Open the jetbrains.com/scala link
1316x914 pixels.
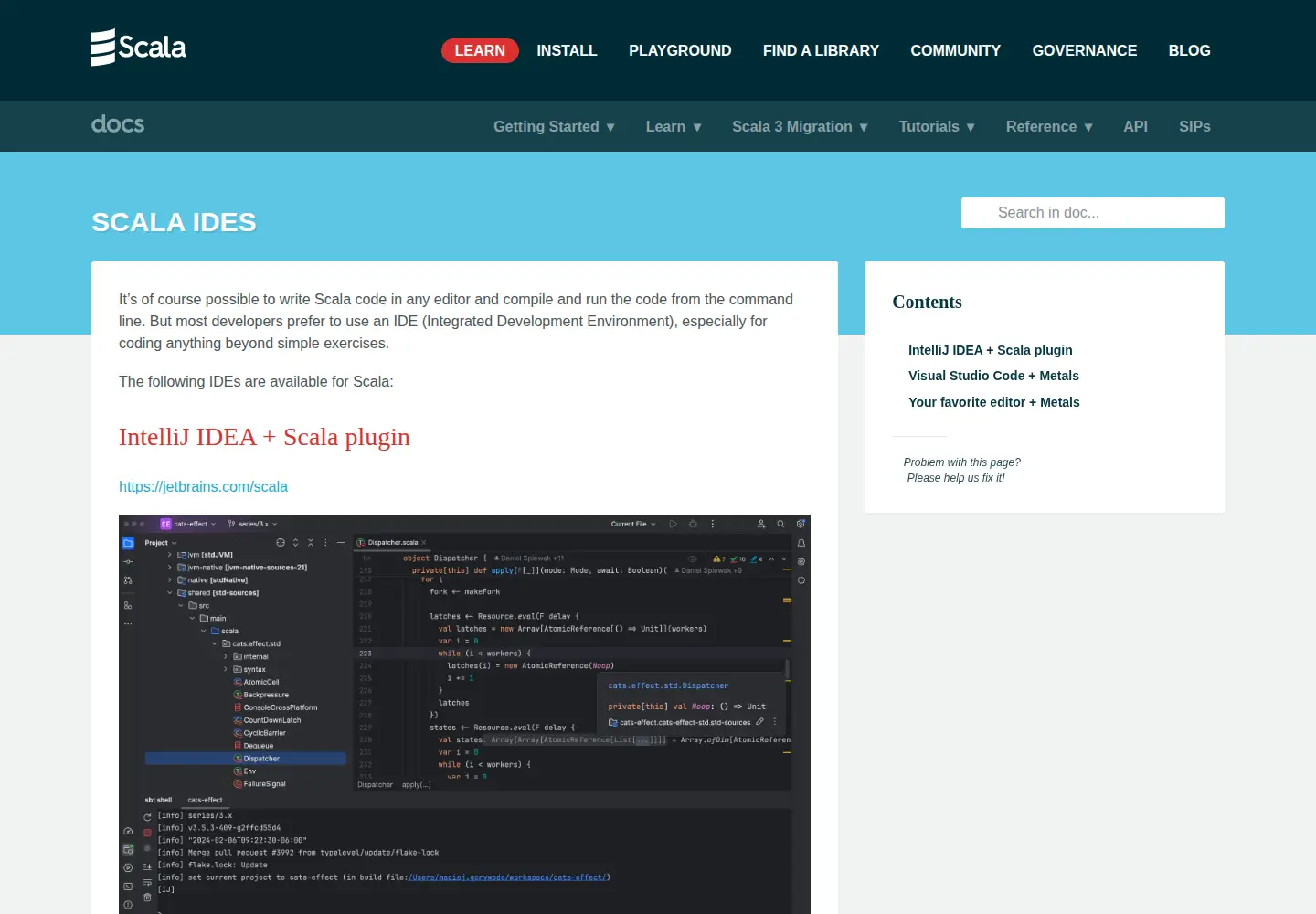(x=203, y=486)
